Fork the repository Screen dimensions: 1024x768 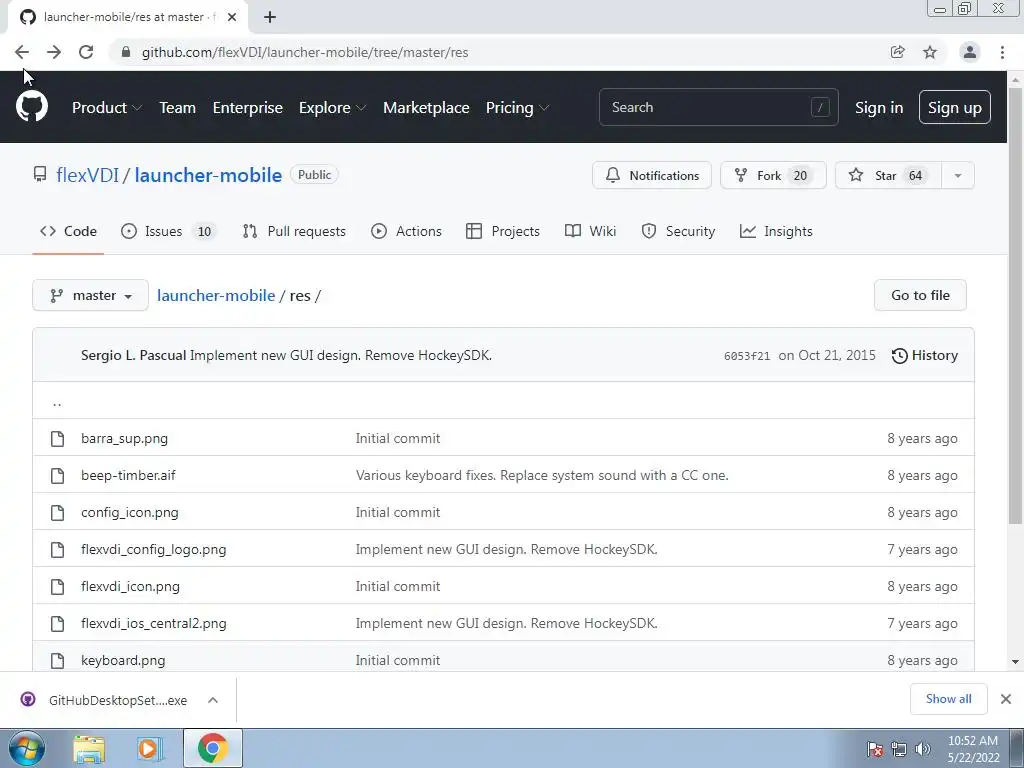(x=773, y=175)
